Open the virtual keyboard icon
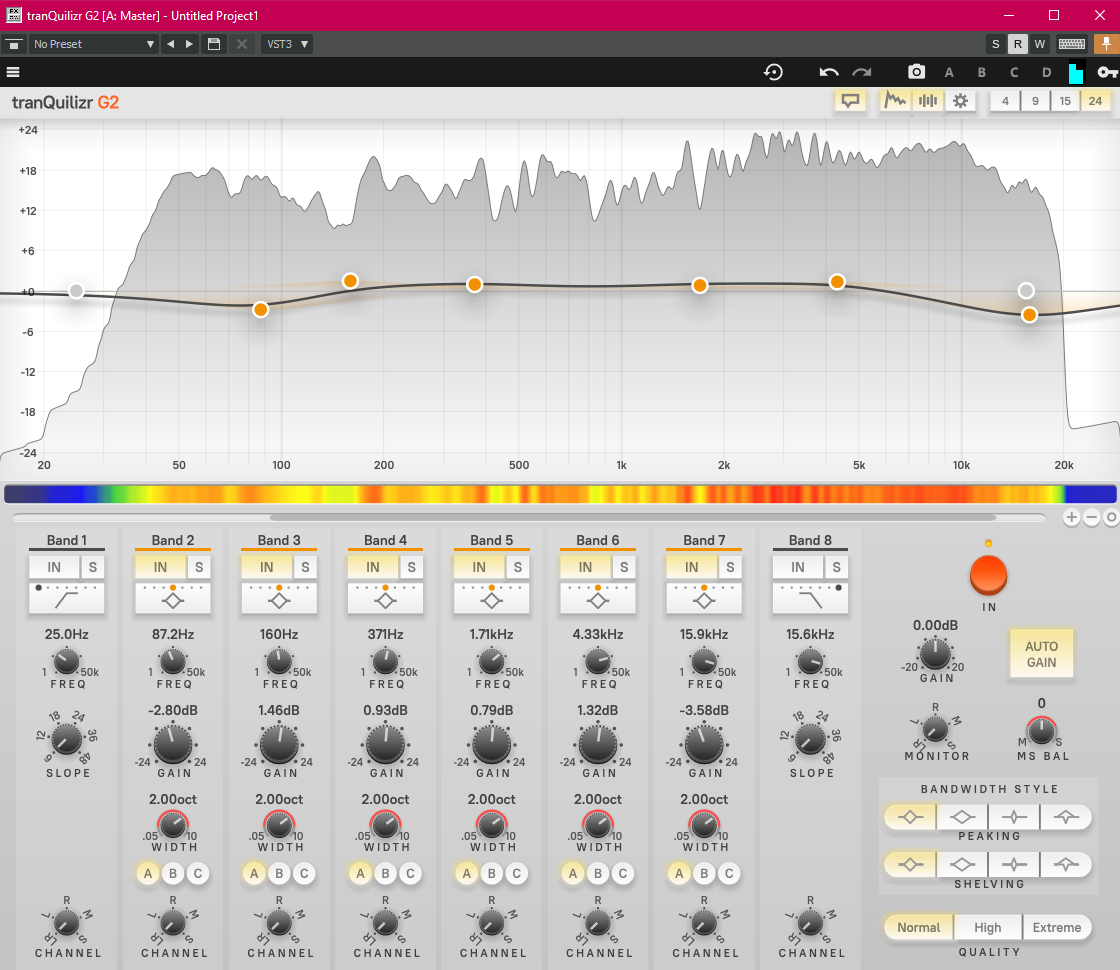The image size is (1120, 970). click(x=1071, y=44)
